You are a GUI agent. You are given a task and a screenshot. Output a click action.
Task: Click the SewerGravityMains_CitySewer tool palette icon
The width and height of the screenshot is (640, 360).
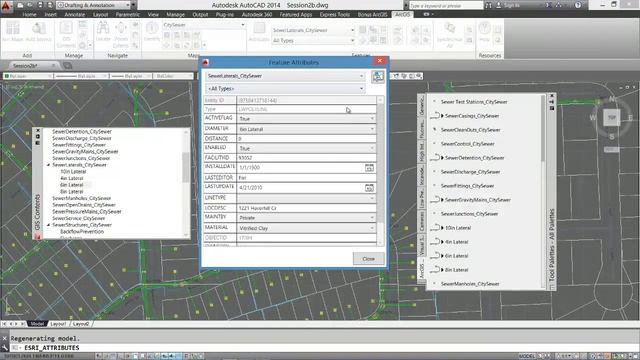click(436, 200)
